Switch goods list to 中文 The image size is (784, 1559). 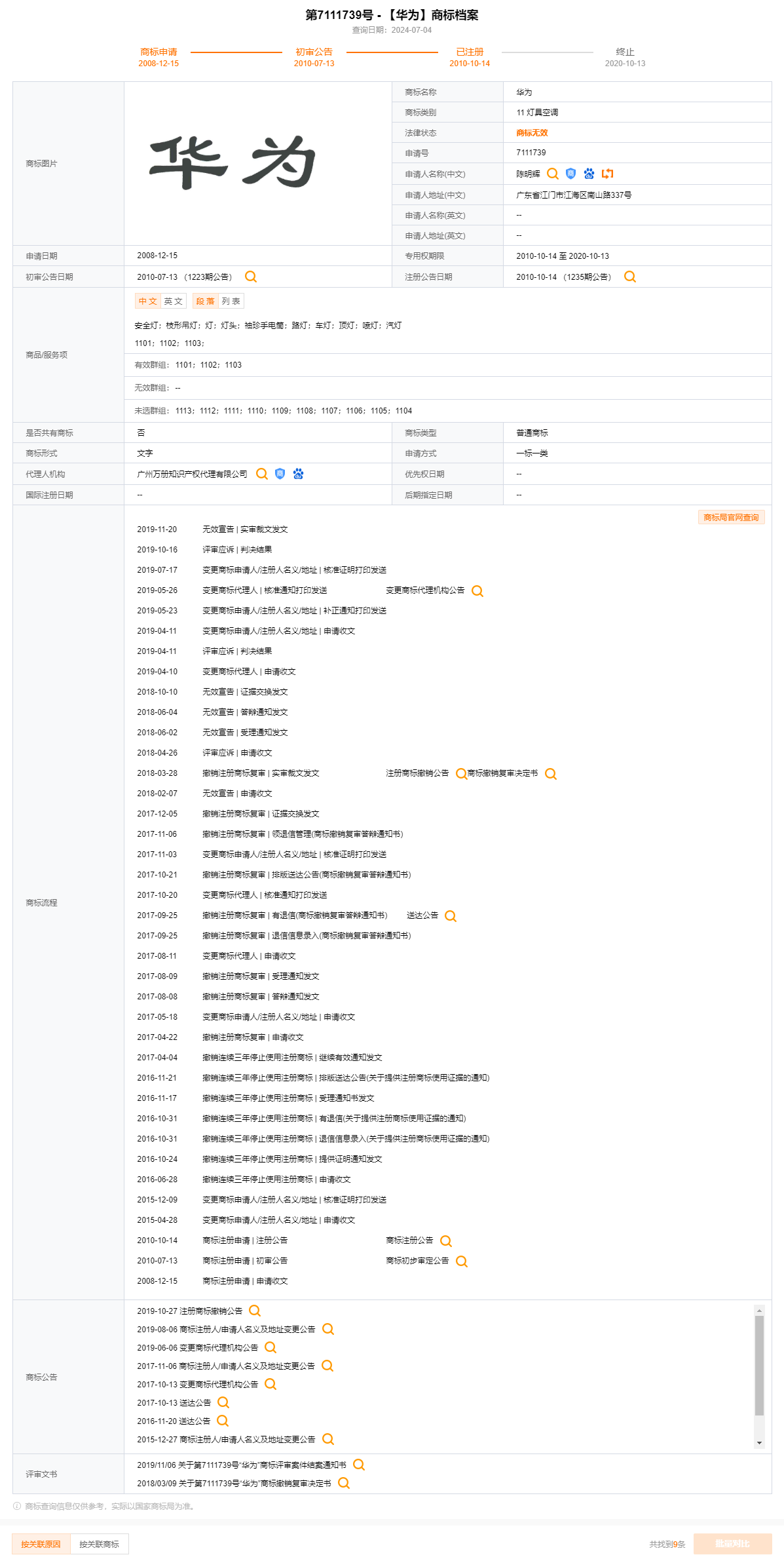point(147,301)
